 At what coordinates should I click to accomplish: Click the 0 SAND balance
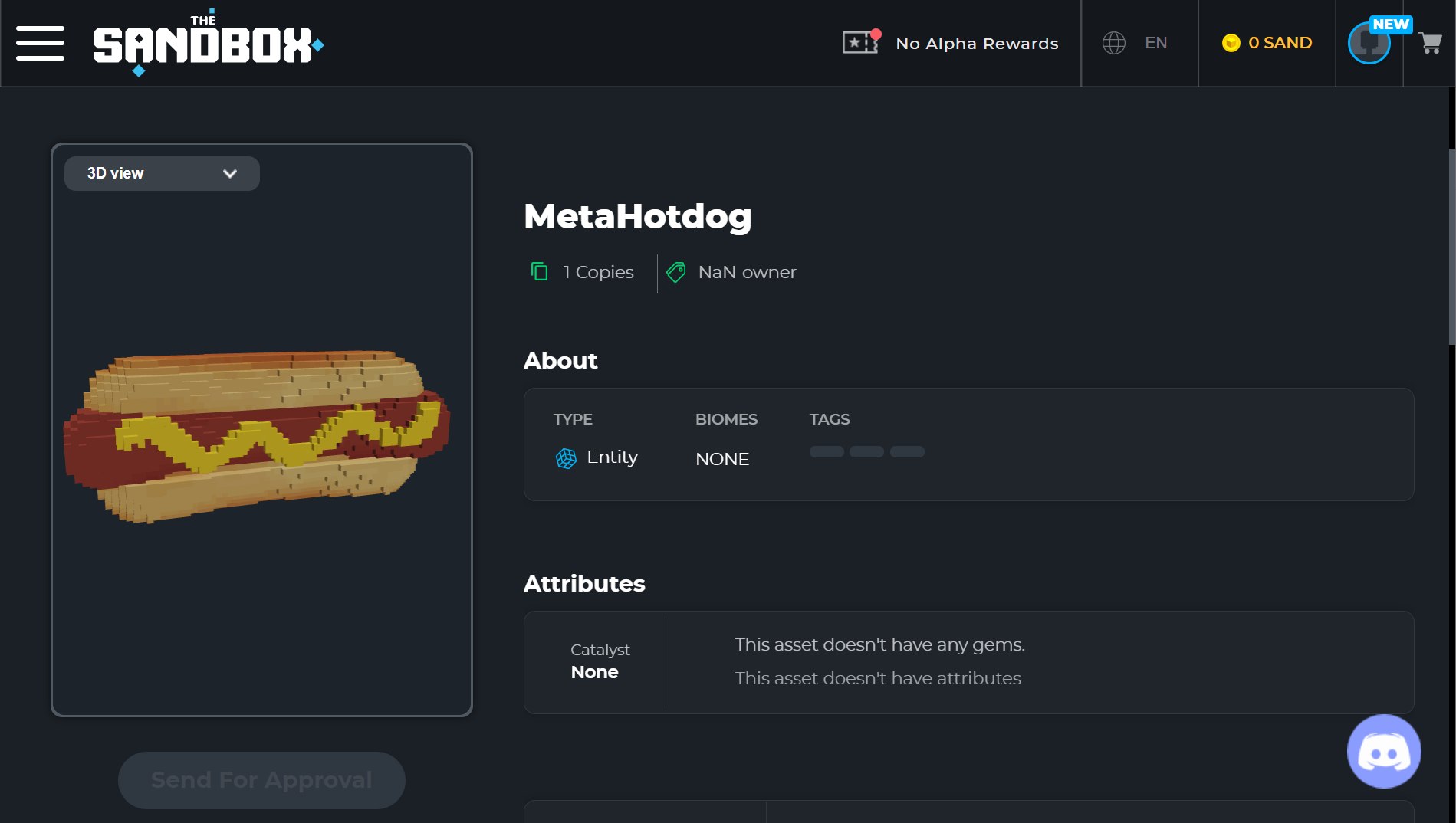pyautogui.click(x=1280, y=43)
